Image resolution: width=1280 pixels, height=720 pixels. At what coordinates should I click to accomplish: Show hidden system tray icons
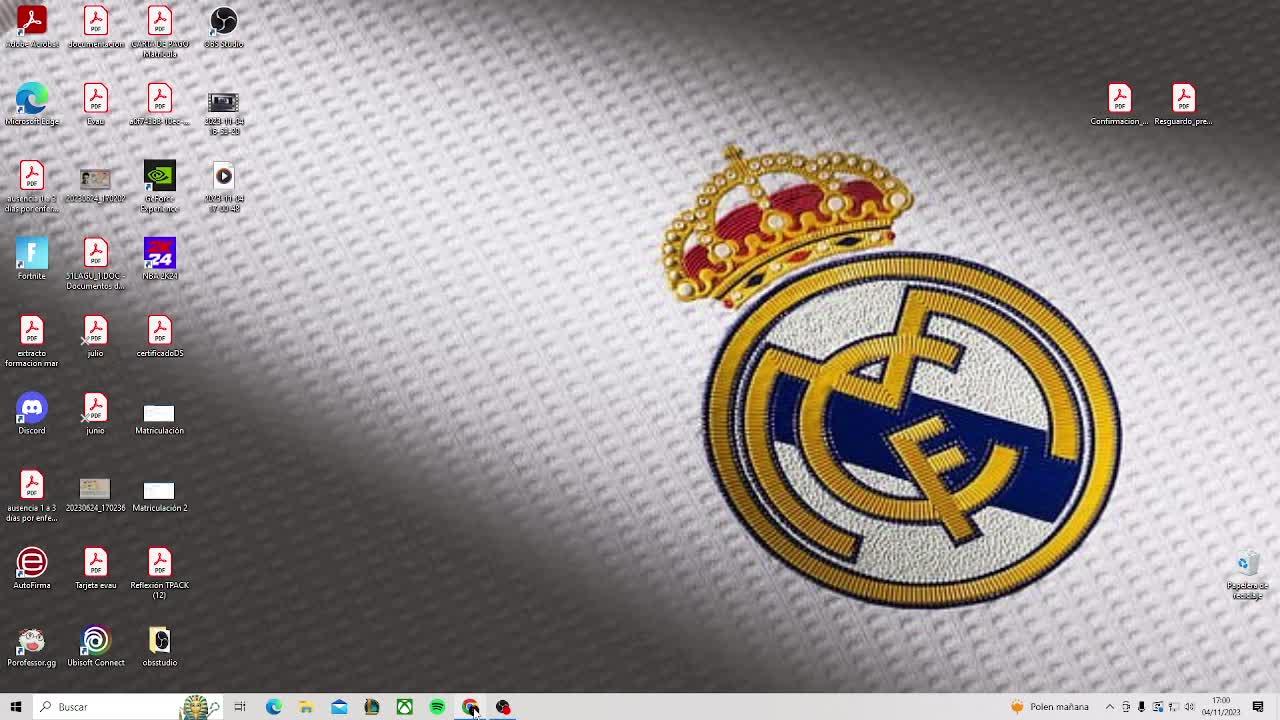pyautogui.click(x=1109, y=707)
